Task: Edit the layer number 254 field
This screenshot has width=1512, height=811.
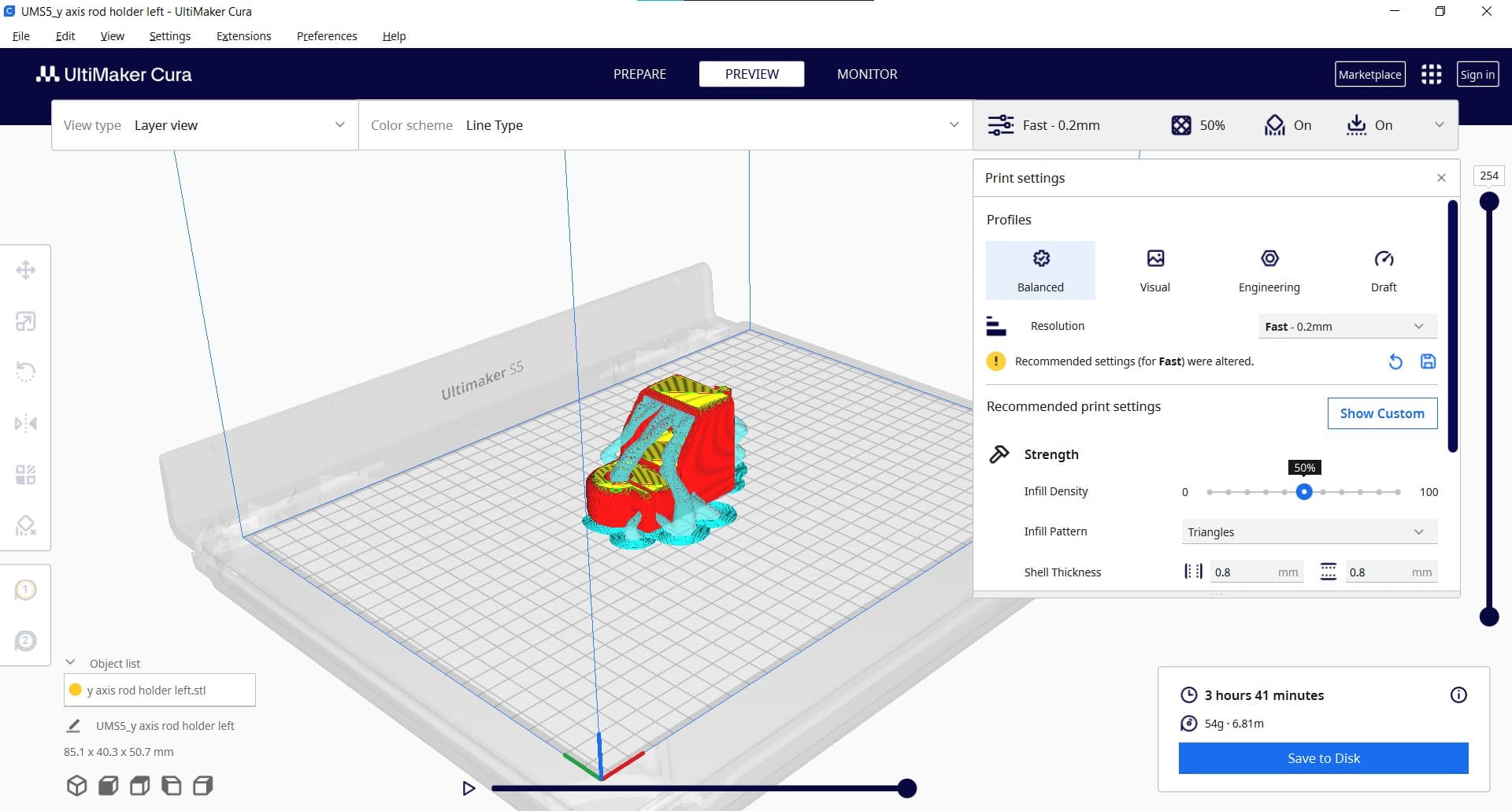Action: click(1488, 176)
